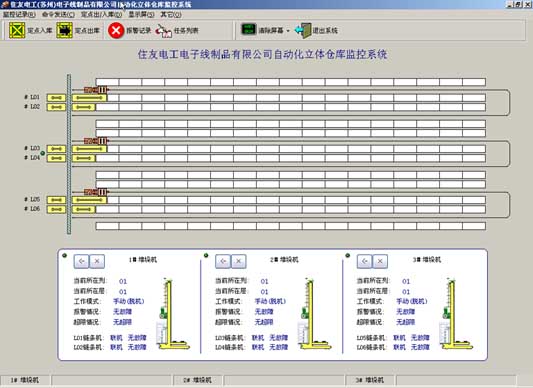Click the 2# 堆垛机 status bar panel

(x=197, y=380)
